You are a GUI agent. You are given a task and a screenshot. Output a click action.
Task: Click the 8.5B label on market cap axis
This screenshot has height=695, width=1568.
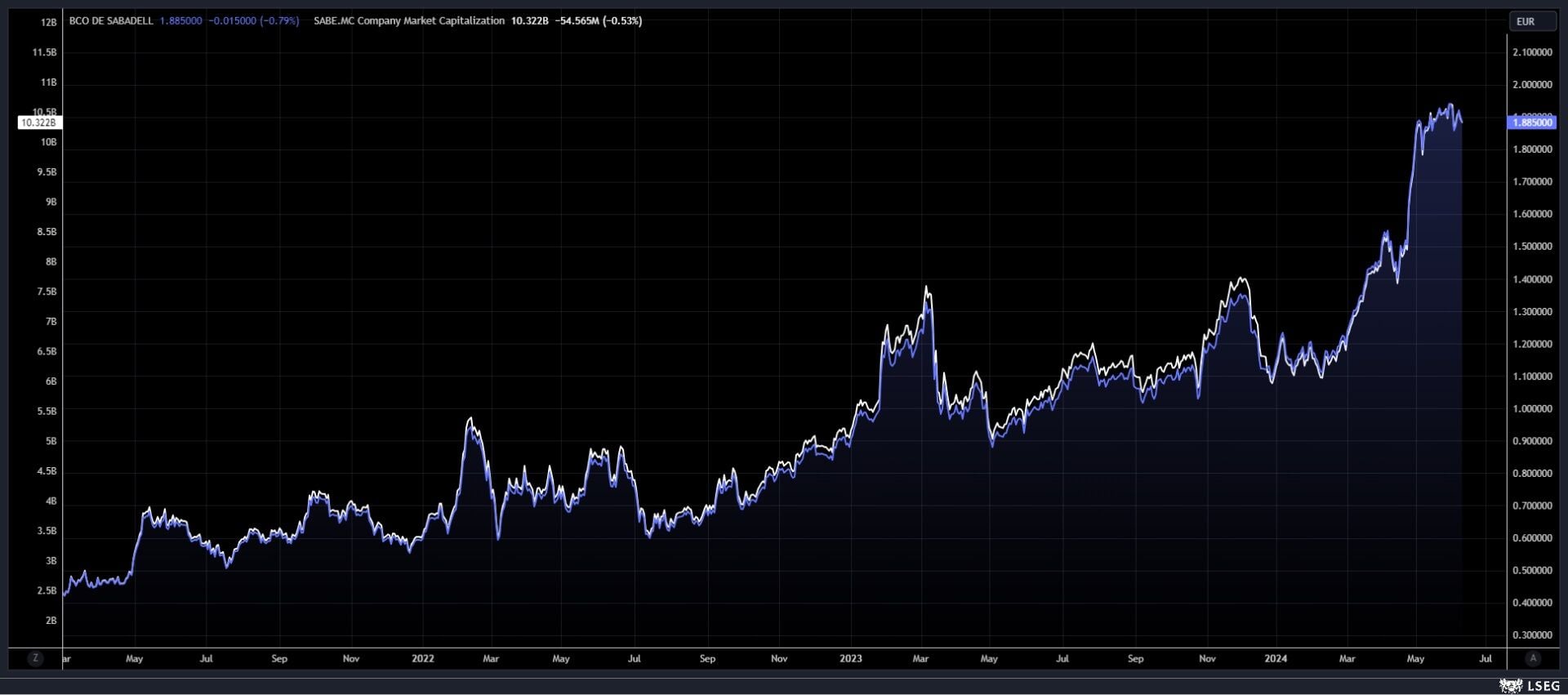[47, 232]
